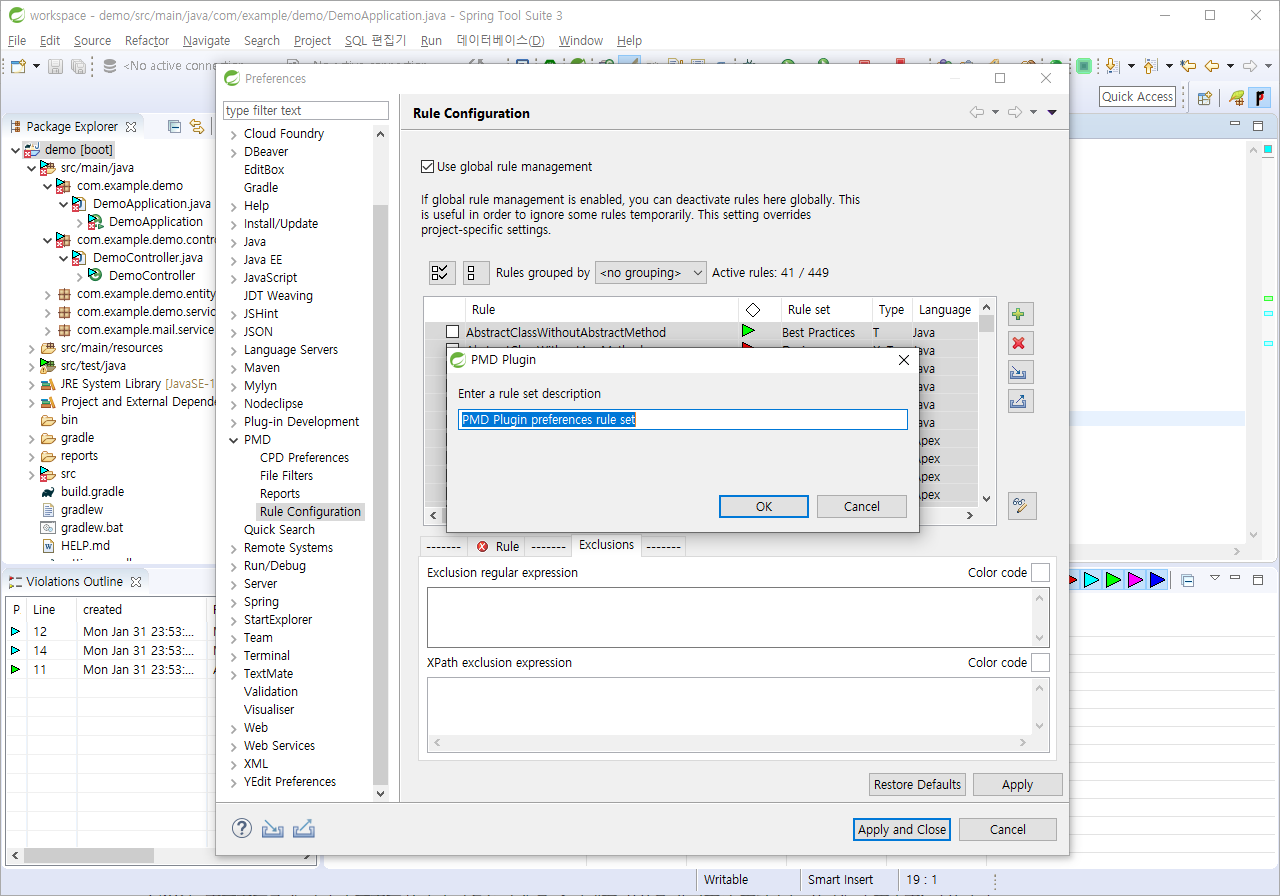Viewport: 1280px width, 896px height.
Task: Click the check-all rules icon
Action: (441, 273)
